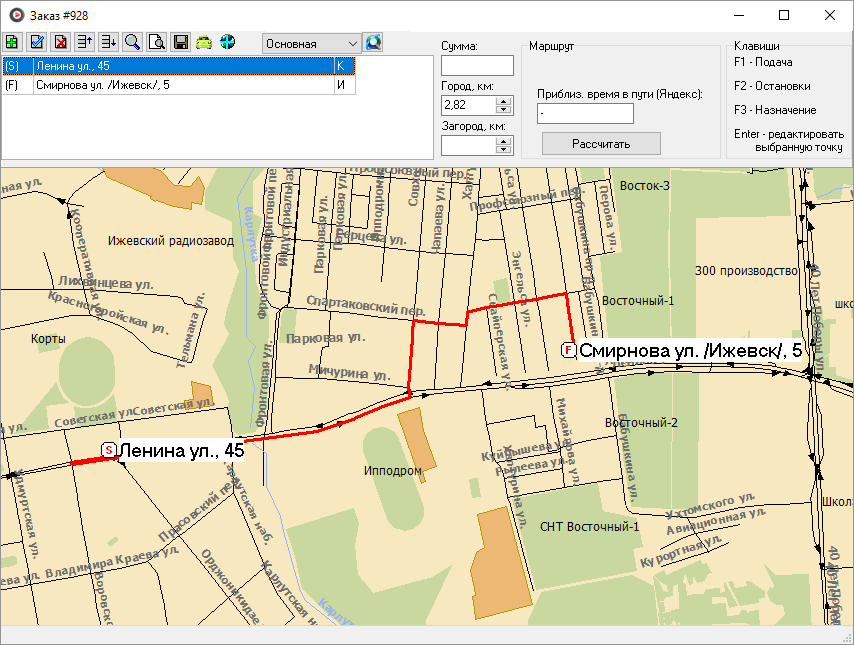Viewport: 854px width, 645px height.
Task: Click the Яндекс travel time field
Action: coord(585,114)
